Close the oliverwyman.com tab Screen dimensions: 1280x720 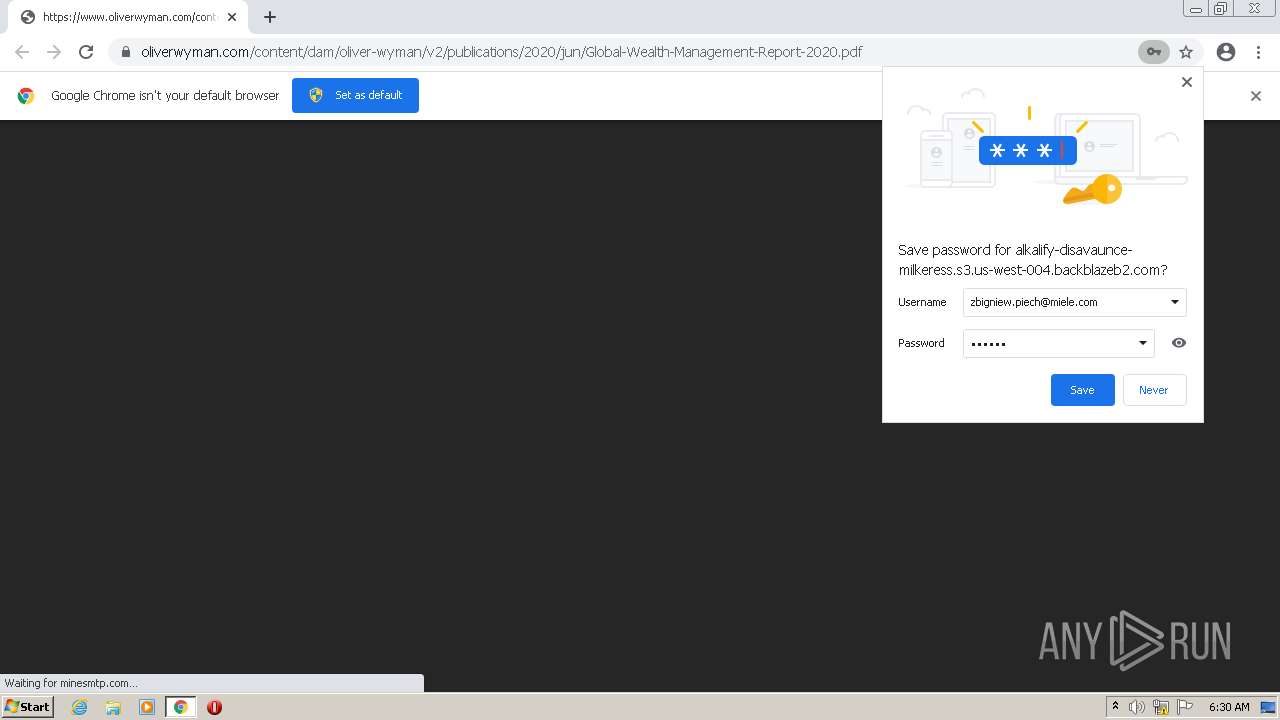click(x=232, y=17)
